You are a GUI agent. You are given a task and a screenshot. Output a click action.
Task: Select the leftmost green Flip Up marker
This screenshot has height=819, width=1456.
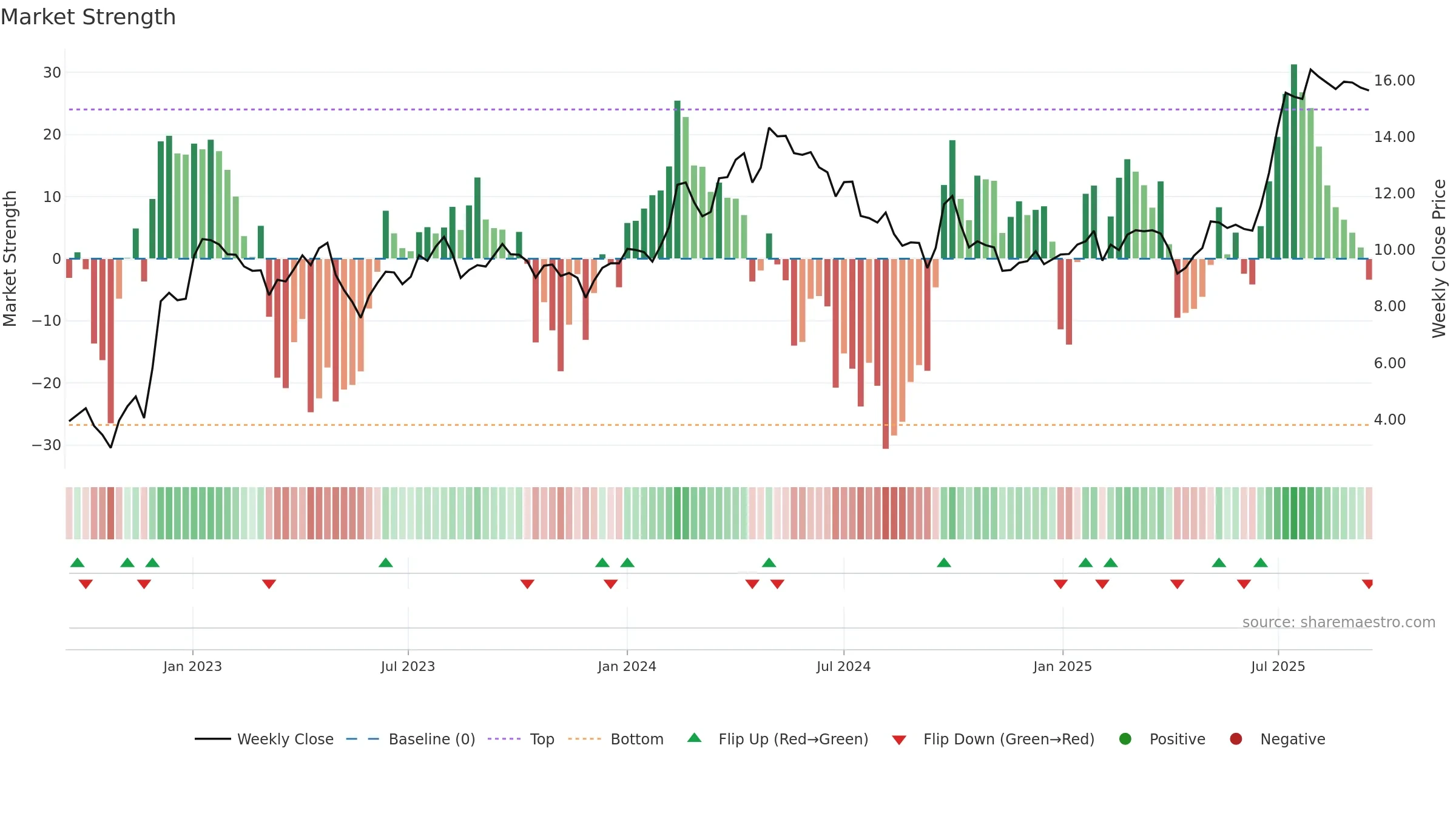77,562
